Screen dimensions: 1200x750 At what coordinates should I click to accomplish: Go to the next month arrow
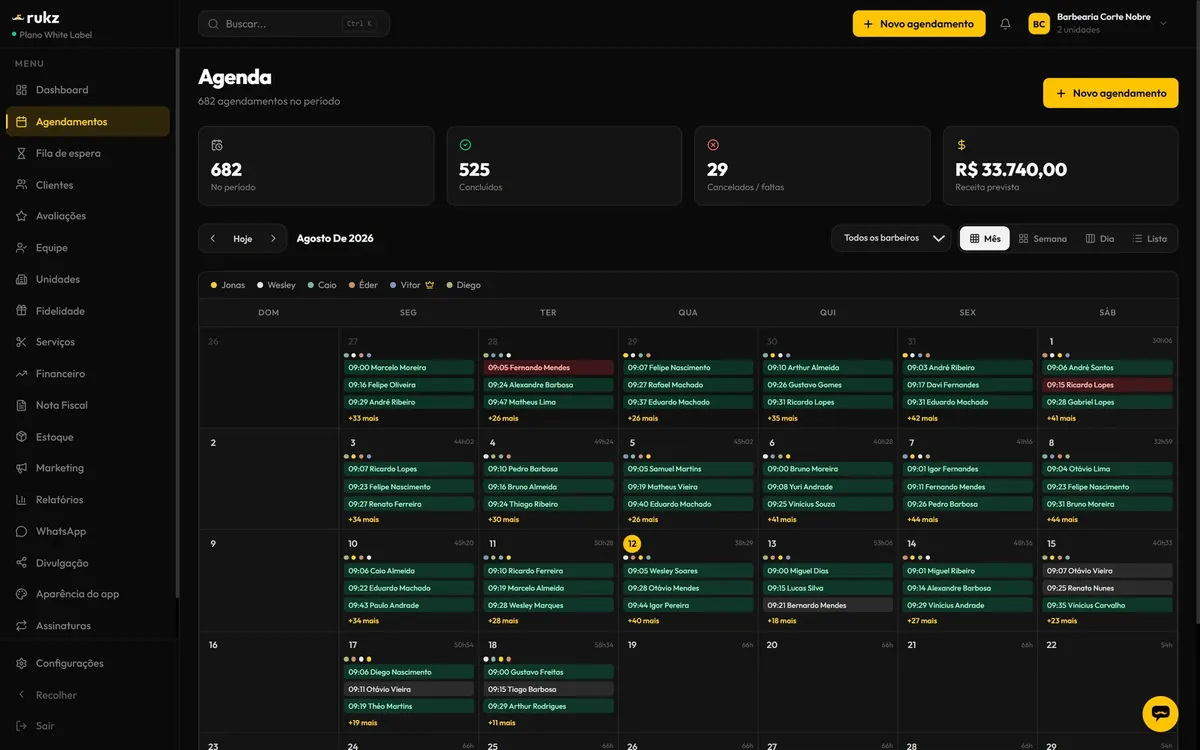click(x=273, y=239)
